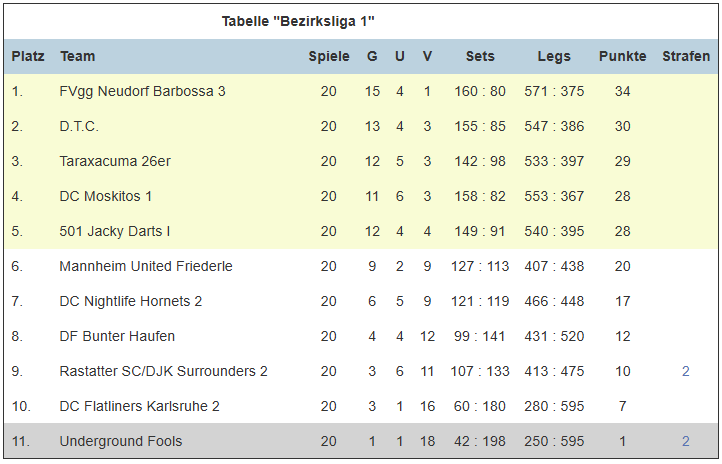Image resolution: width=722 pixels, height=464 pixels.
Task: Click team name Taraxacuma 26er
Action: (x=115, y=161)
